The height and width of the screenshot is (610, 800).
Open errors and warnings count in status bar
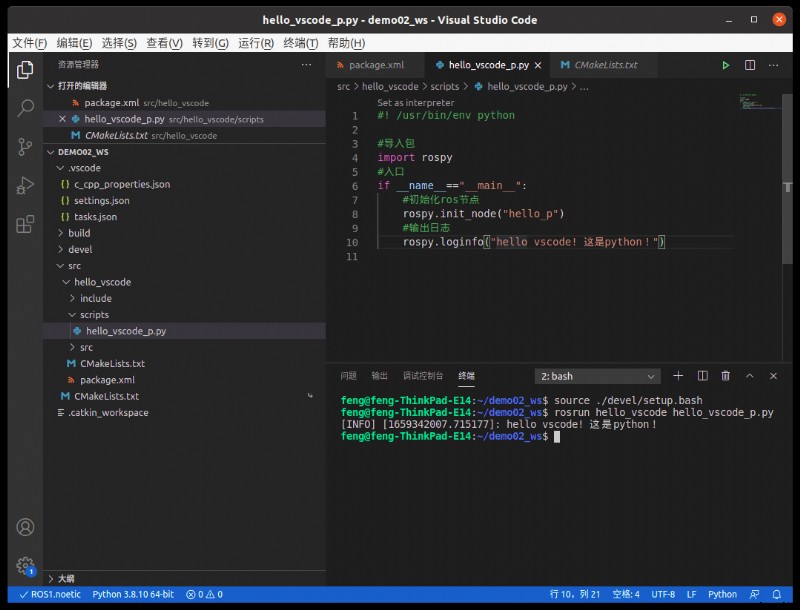(204, 594)
